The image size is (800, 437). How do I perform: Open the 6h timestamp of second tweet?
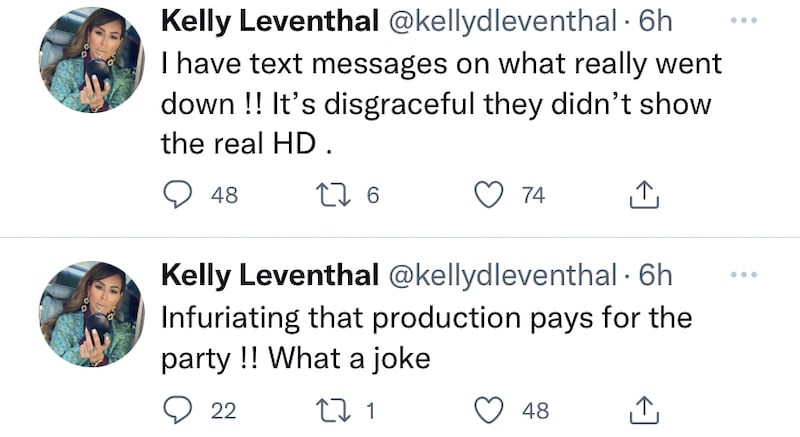(655, 275)
